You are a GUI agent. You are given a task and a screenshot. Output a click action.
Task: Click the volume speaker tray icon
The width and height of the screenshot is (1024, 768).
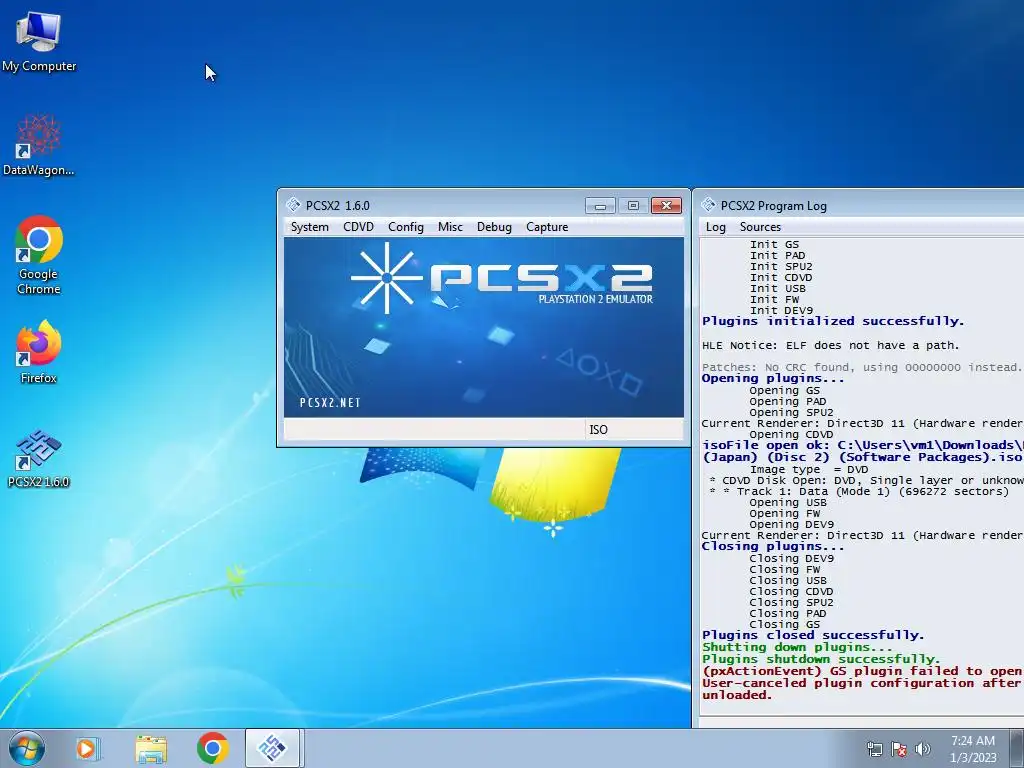[922, 749]
